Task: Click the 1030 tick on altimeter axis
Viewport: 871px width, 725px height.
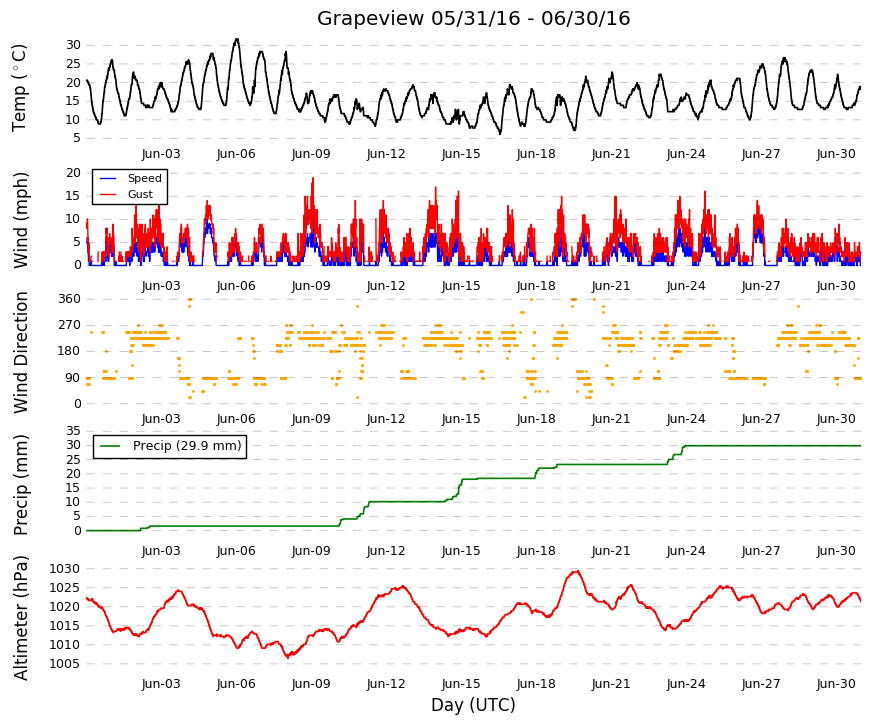Action: (x=64, y=569)
